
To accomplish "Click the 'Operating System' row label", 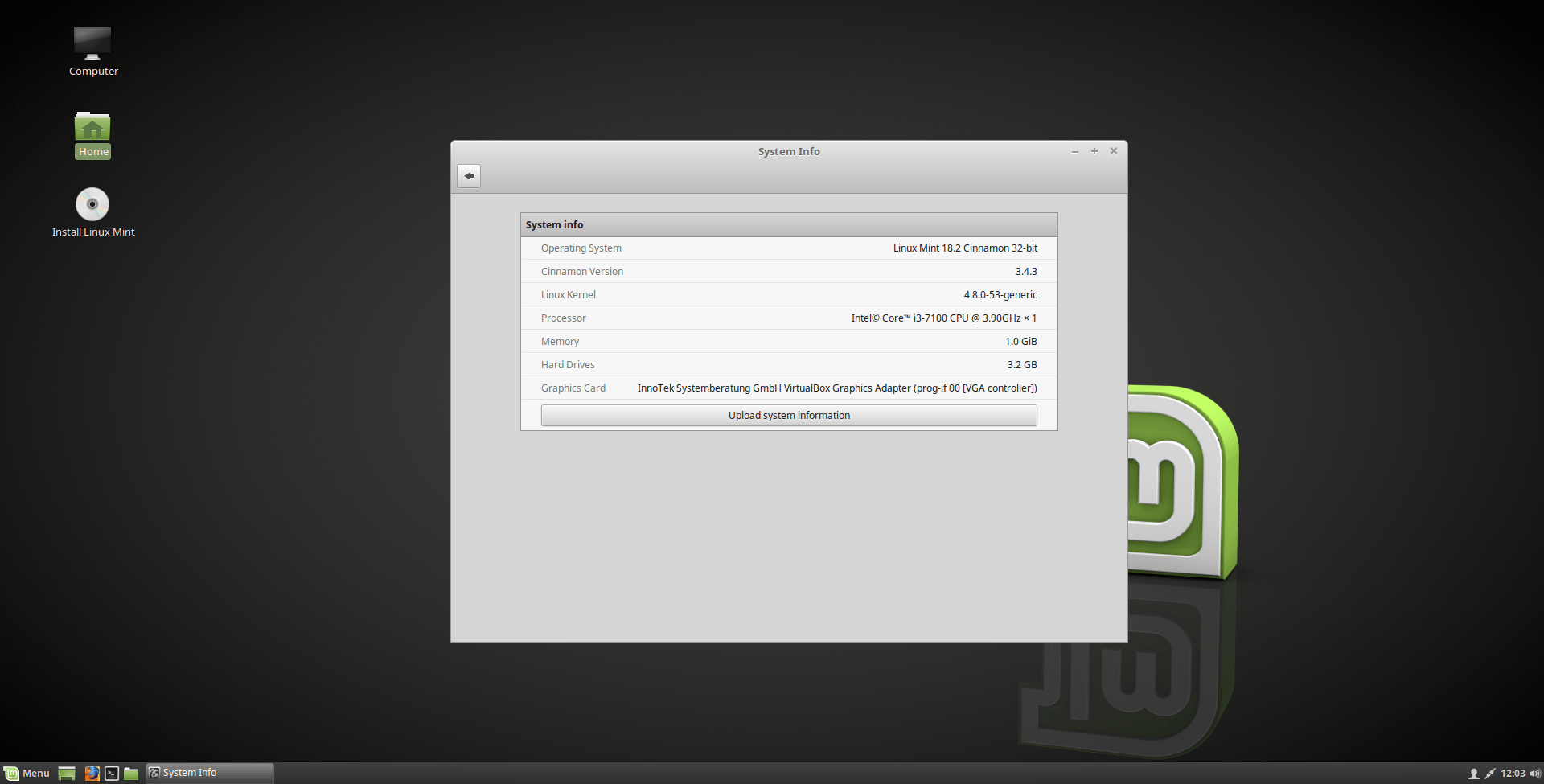I will pyautogui.click(x=581, y=248).
